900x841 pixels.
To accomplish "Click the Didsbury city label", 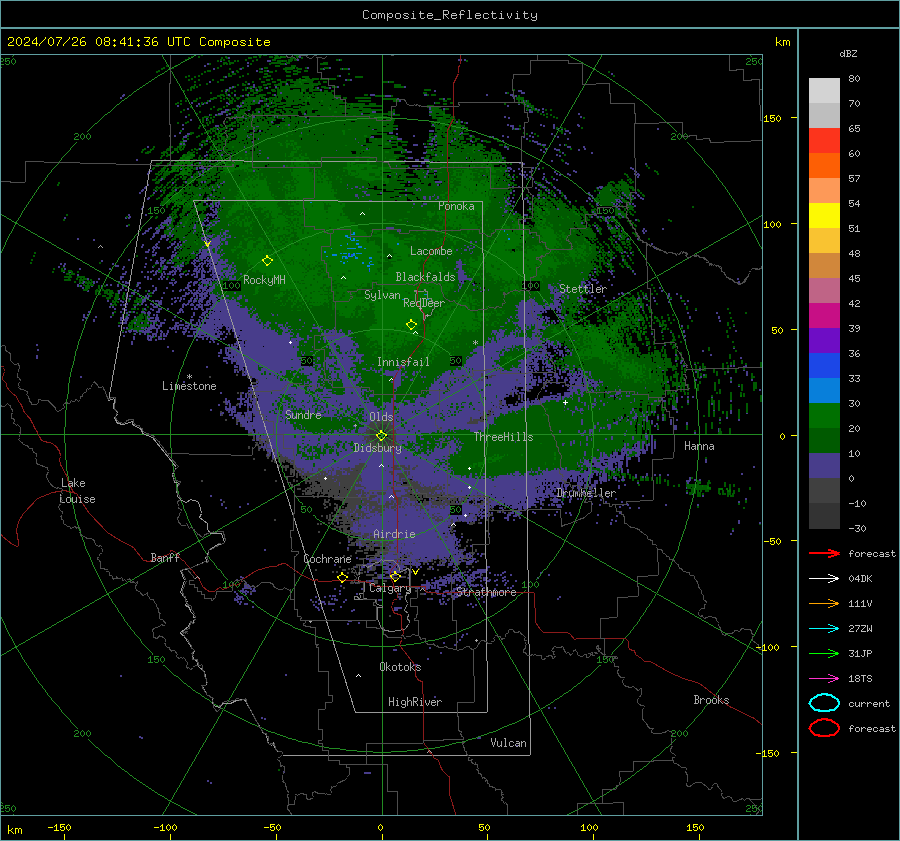I will (377, 448).
